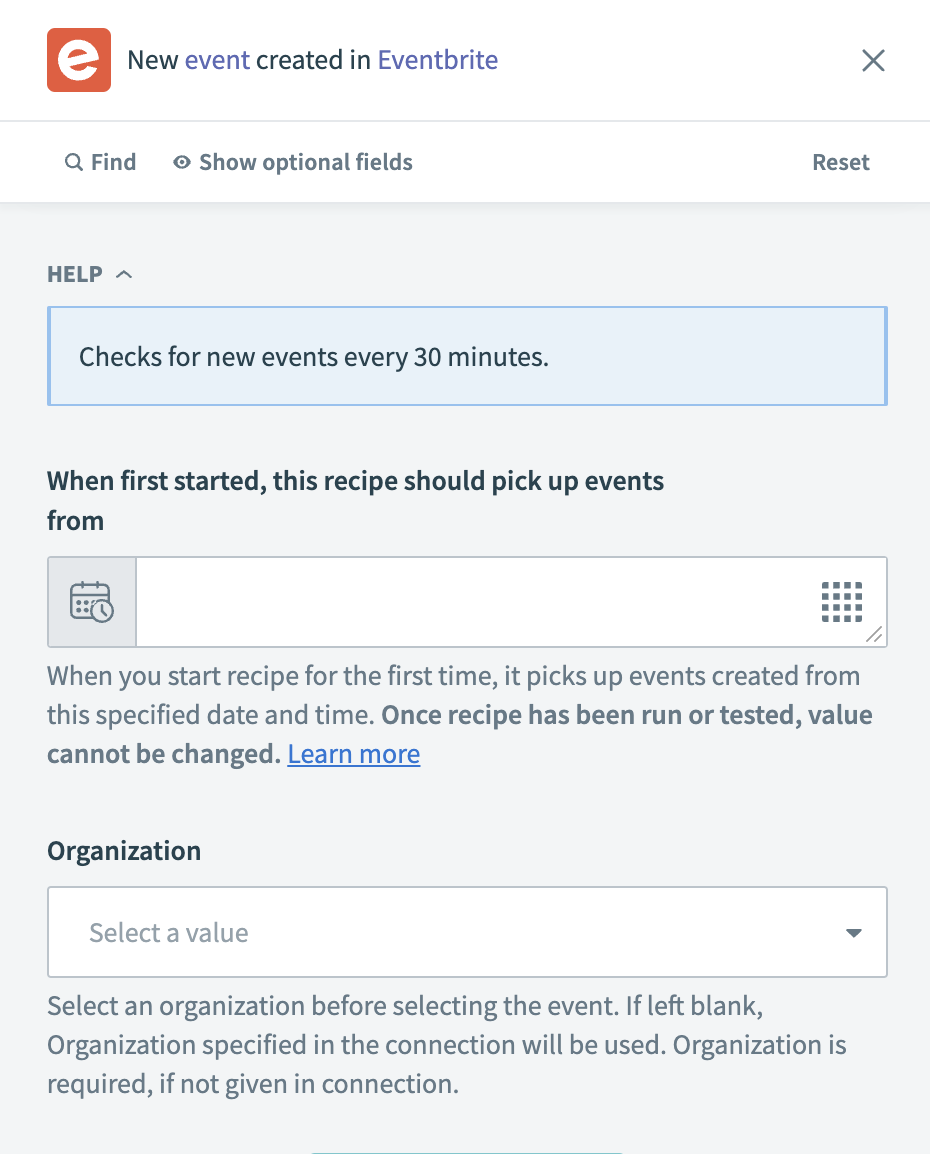Click the Eventbrite app logo icon

[79, 60]
